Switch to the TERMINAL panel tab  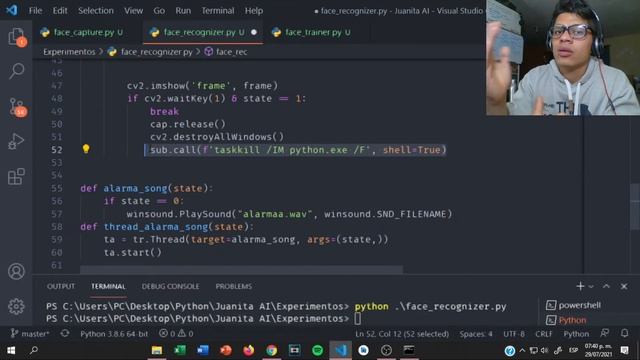[108, 287]
